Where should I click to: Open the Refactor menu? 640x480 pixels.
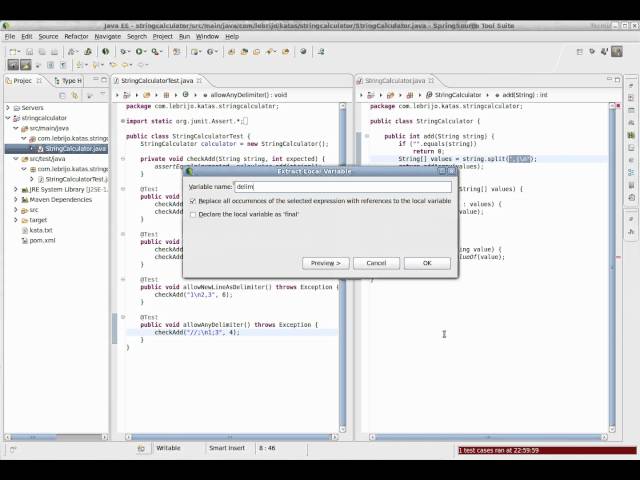click(x=76, y=37)
